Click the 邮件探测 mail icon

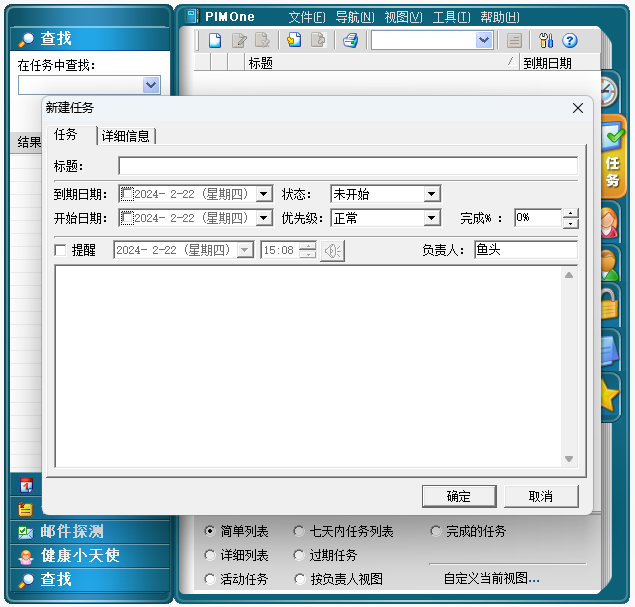tap(26, 532)
